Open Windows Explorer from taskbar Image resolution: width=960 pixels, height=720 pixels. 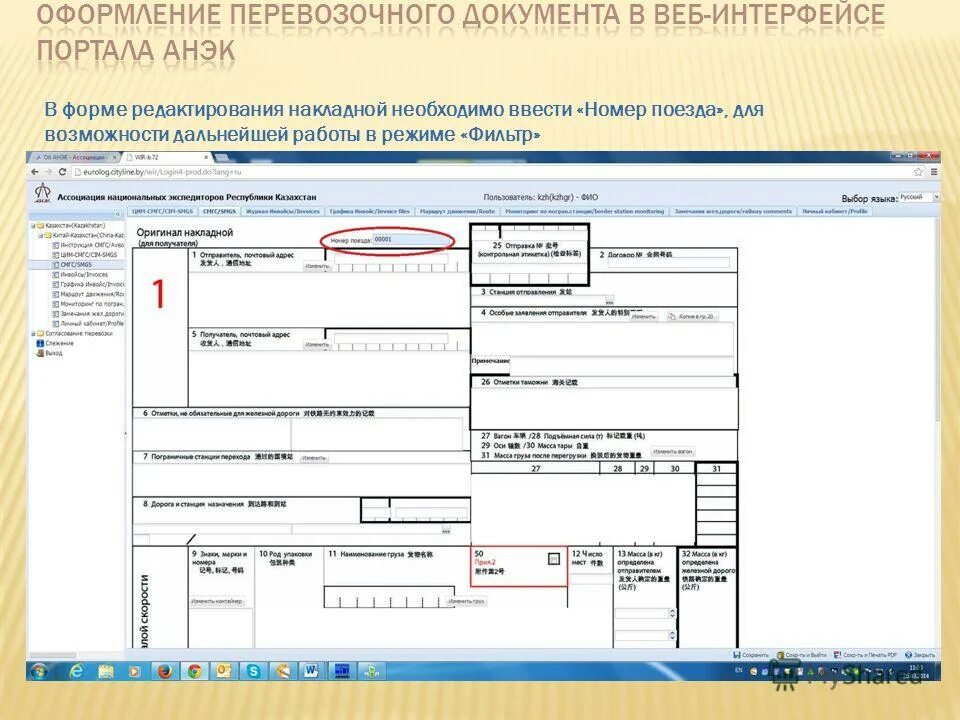pyautogui.click(x=105, y=672)
